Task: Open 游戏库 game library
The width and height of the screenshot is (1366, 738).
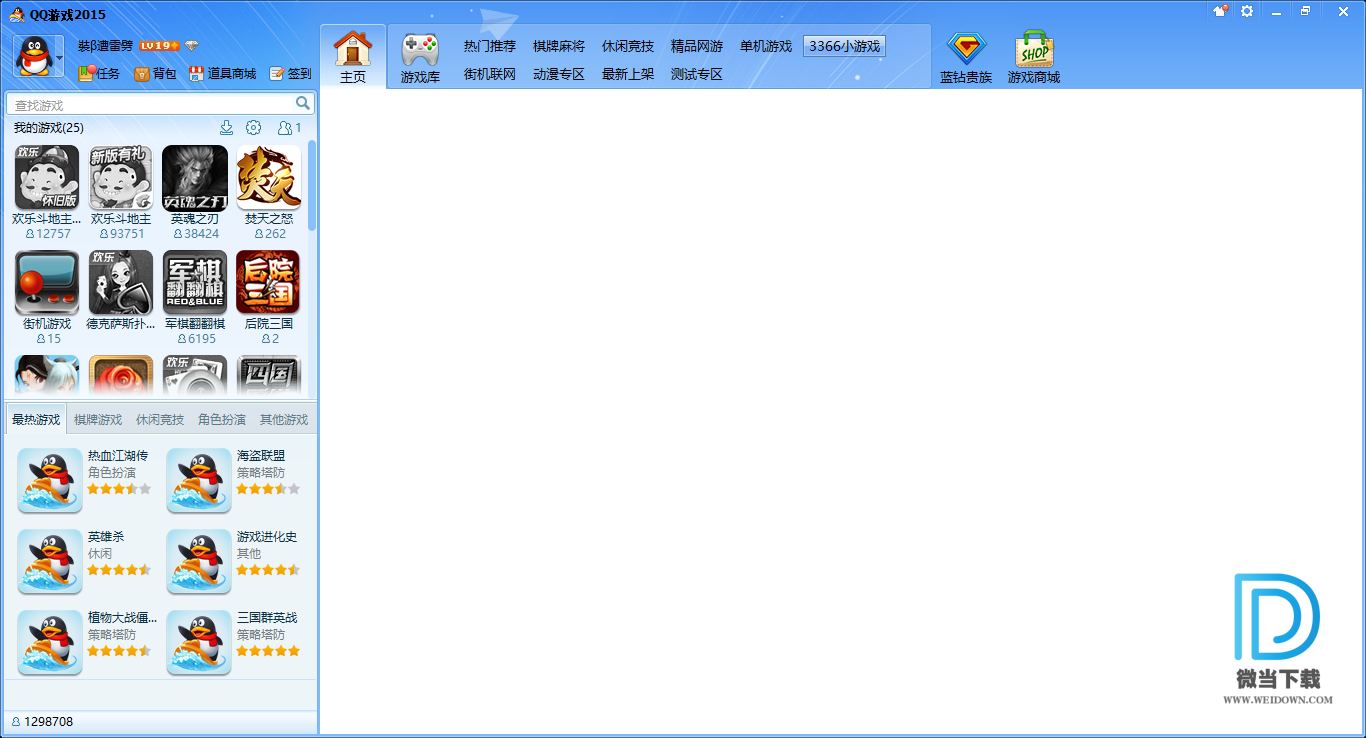Action: [x=420, y=58]
